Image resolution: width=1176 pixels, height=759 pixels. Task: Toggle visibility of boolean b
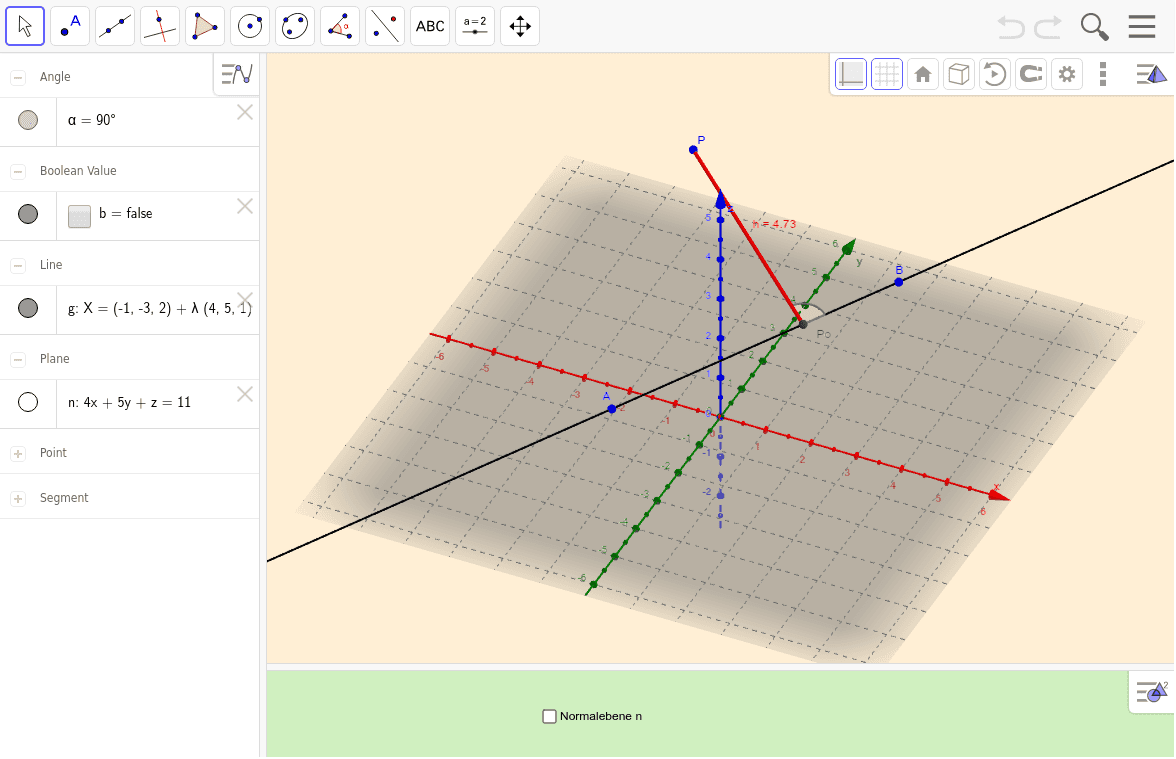tap(28, 214)
